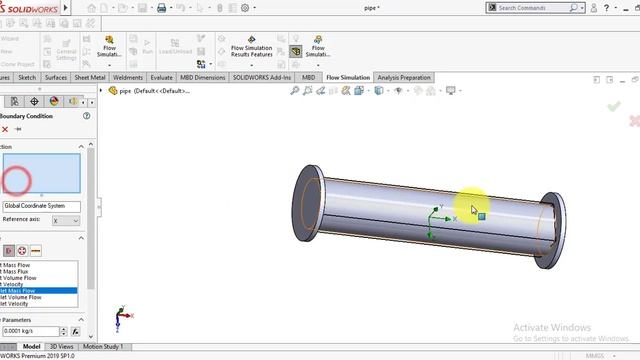This screenshot has width=640, height=360.
Task: Collapse the Selection section chevron
Action: pos(81,147)
